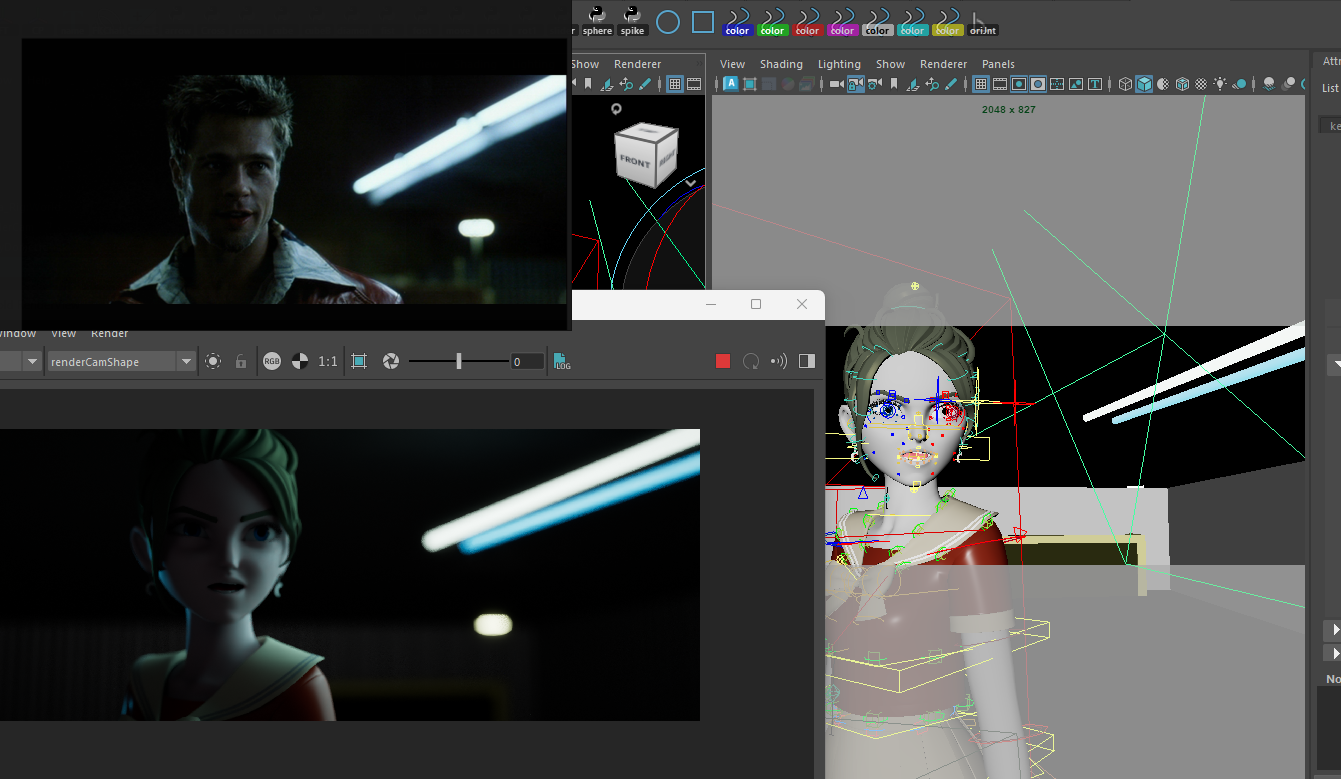Toggle wireframe display in right viewport

pos(1125,84)
